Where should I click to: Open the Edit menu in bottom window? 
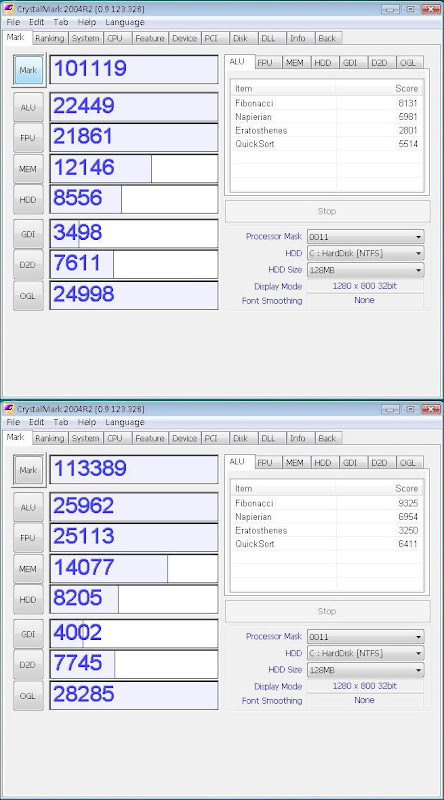36,422
